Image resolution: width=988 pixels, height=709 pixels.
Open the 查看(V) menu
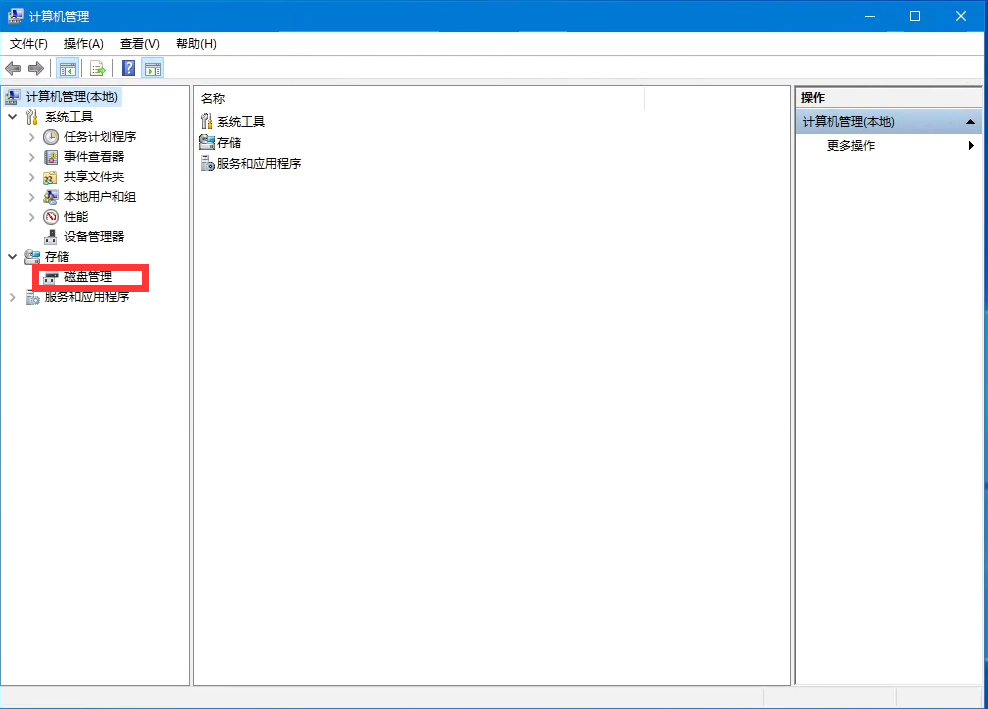click(139, 44)
